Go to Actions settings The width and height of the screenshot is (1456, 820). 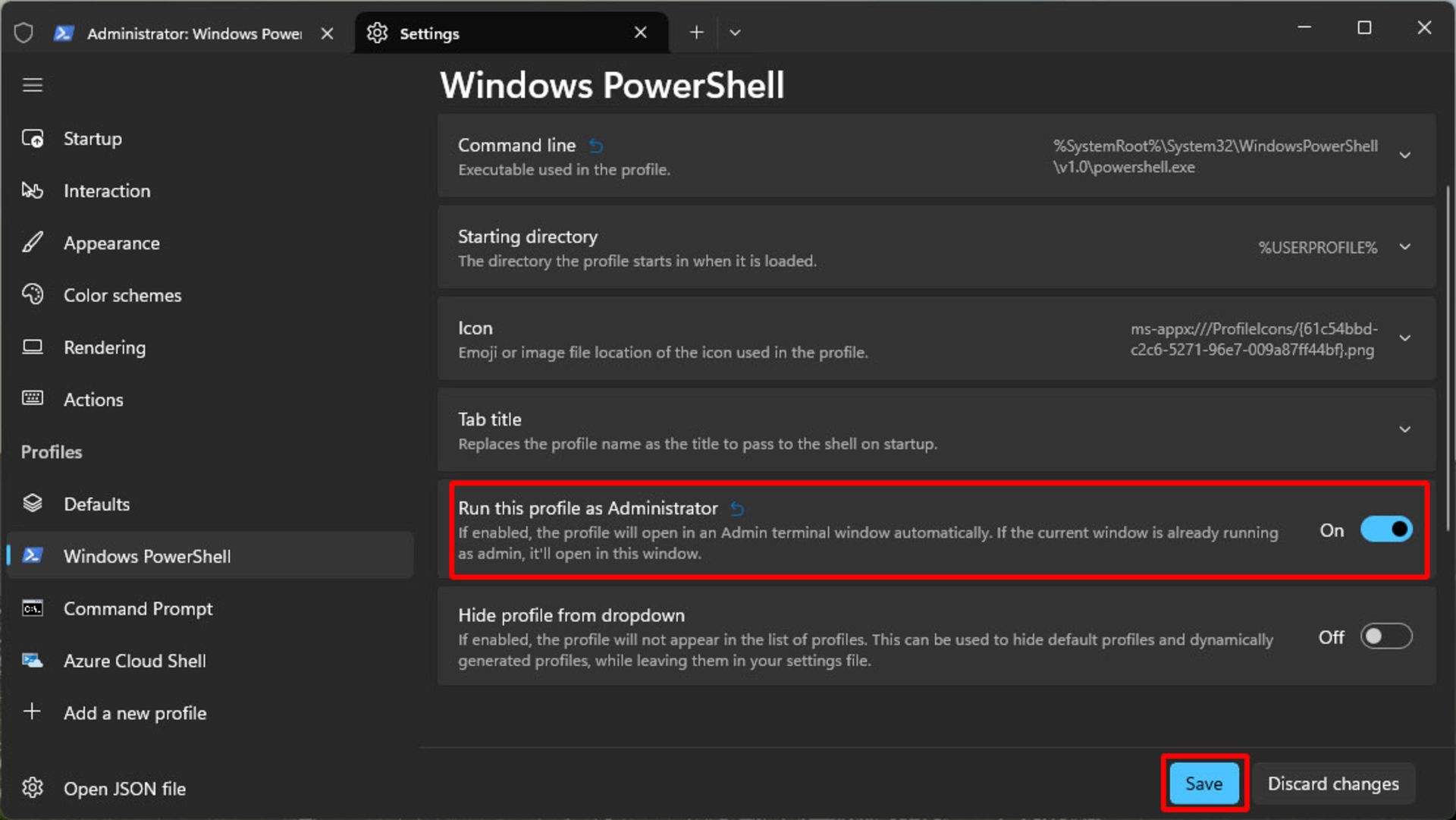click(x=210, y=399)
